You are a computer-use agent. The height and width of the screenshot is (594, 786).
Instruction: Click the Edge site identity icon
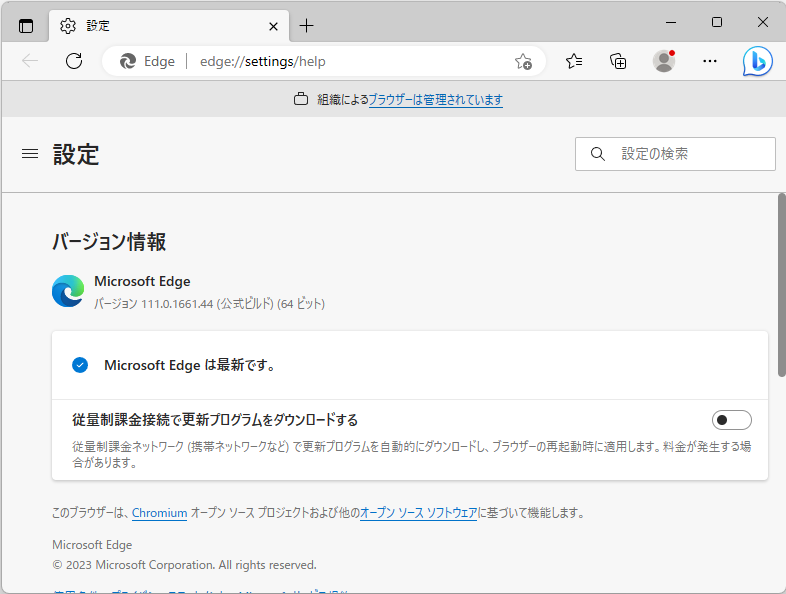point(128,61)
